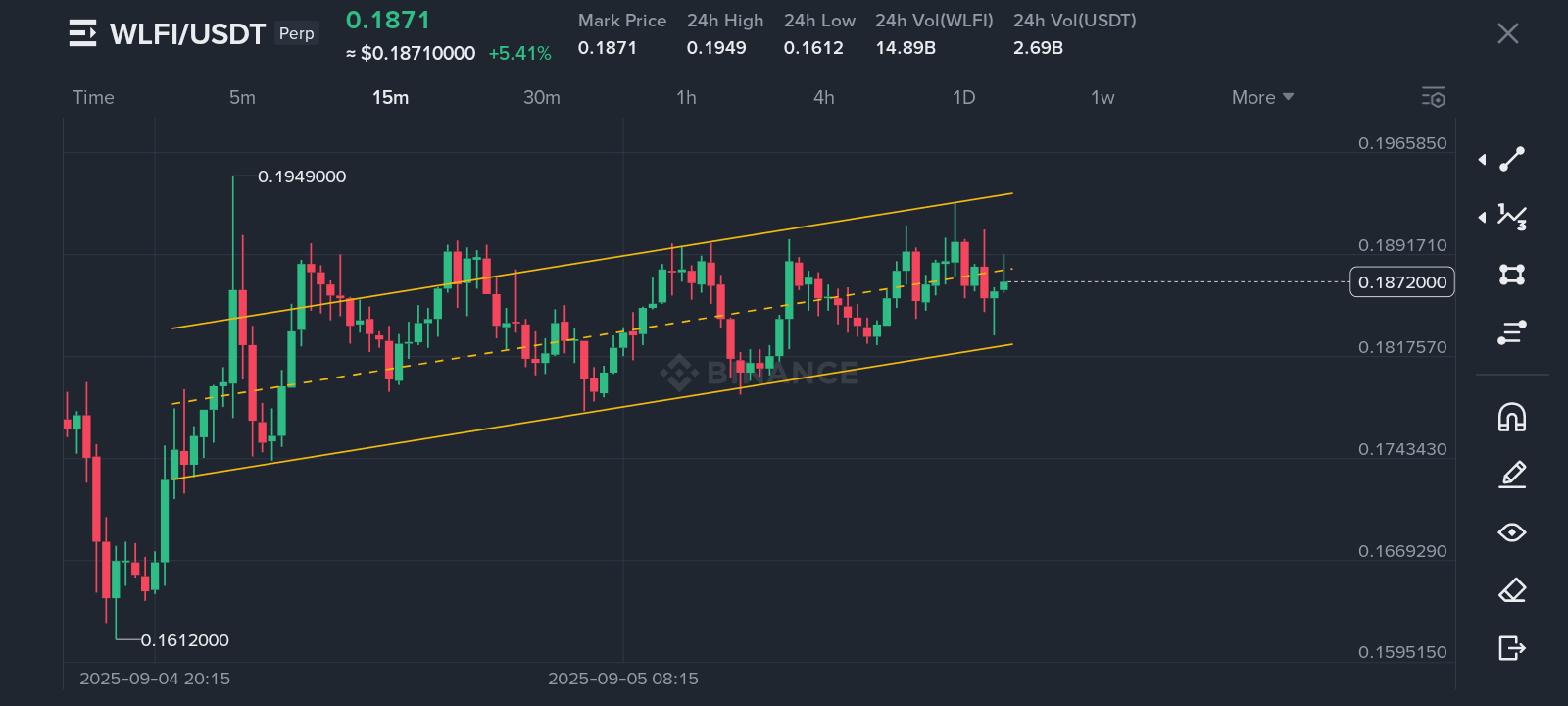Open the drawing settings sliders icon
Image resolution: width=1568 pixels, height=706 pixels.
pyautogui.click(x=1512, y=332)
